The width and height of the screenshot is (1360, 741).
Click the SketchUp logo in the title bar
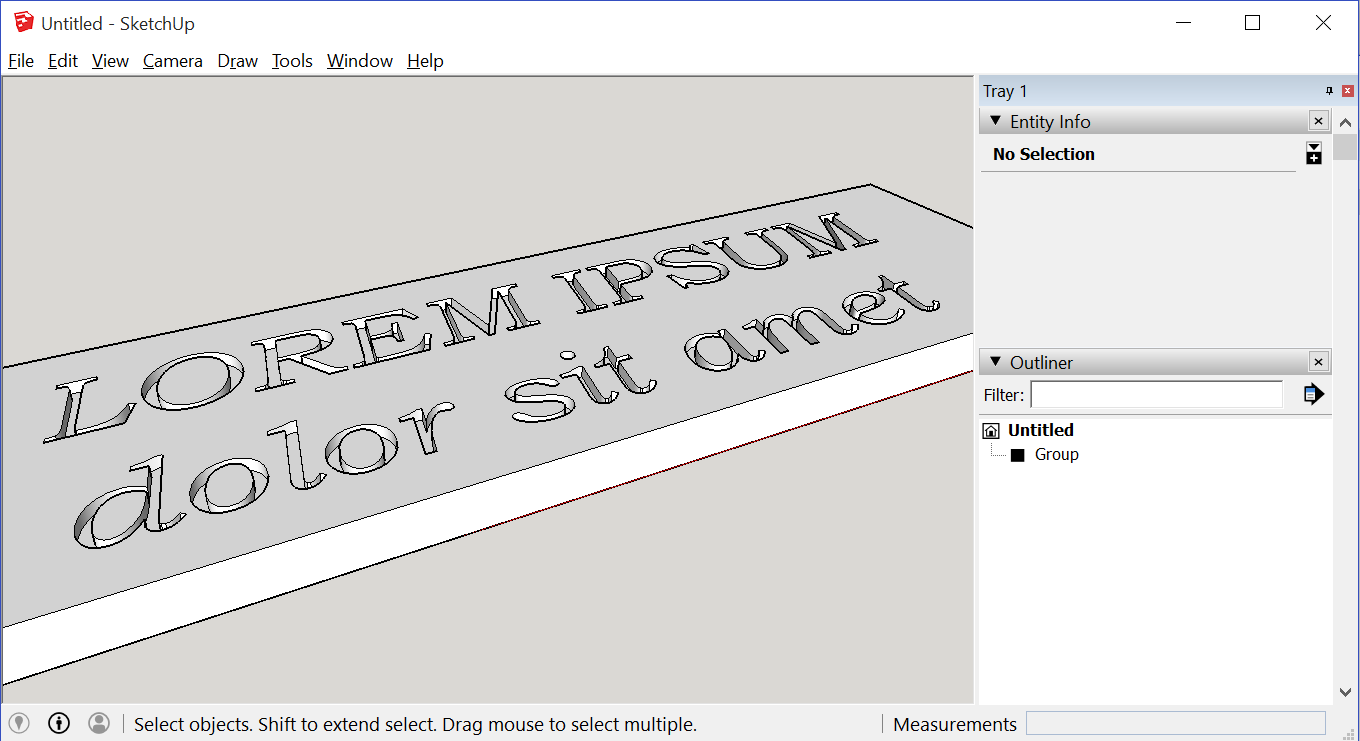(x=24, y=22)
